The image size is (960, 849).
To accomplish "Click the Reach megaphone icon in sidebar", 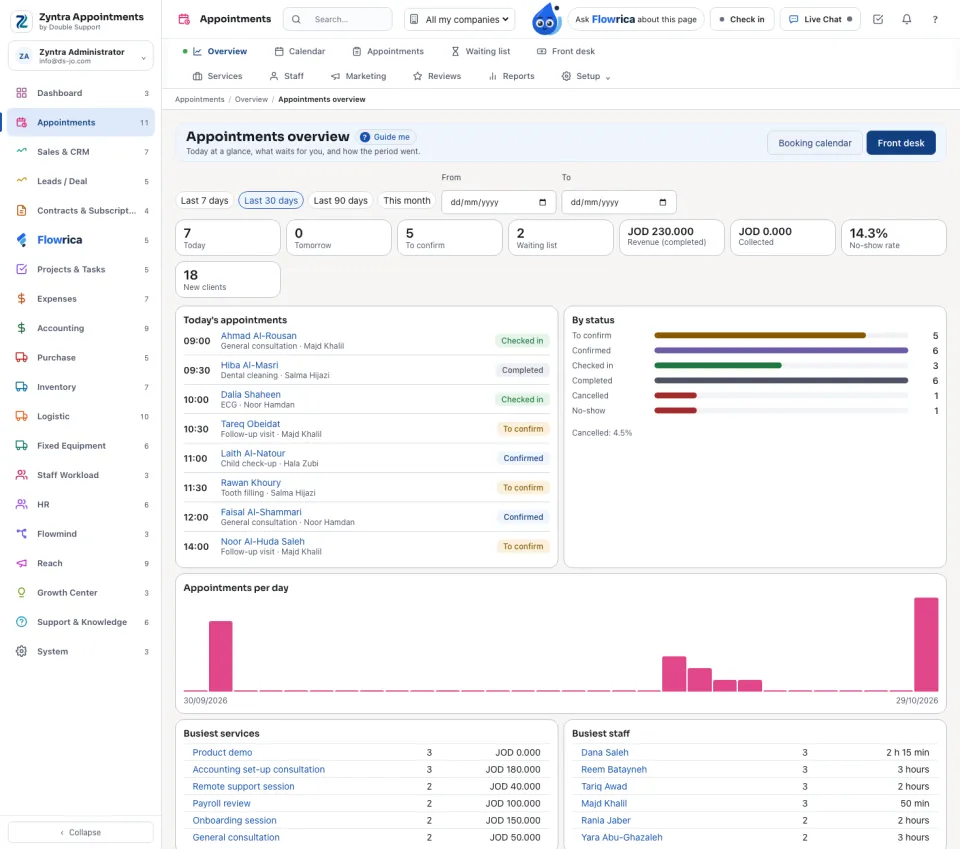I will (x=21, y=563).
